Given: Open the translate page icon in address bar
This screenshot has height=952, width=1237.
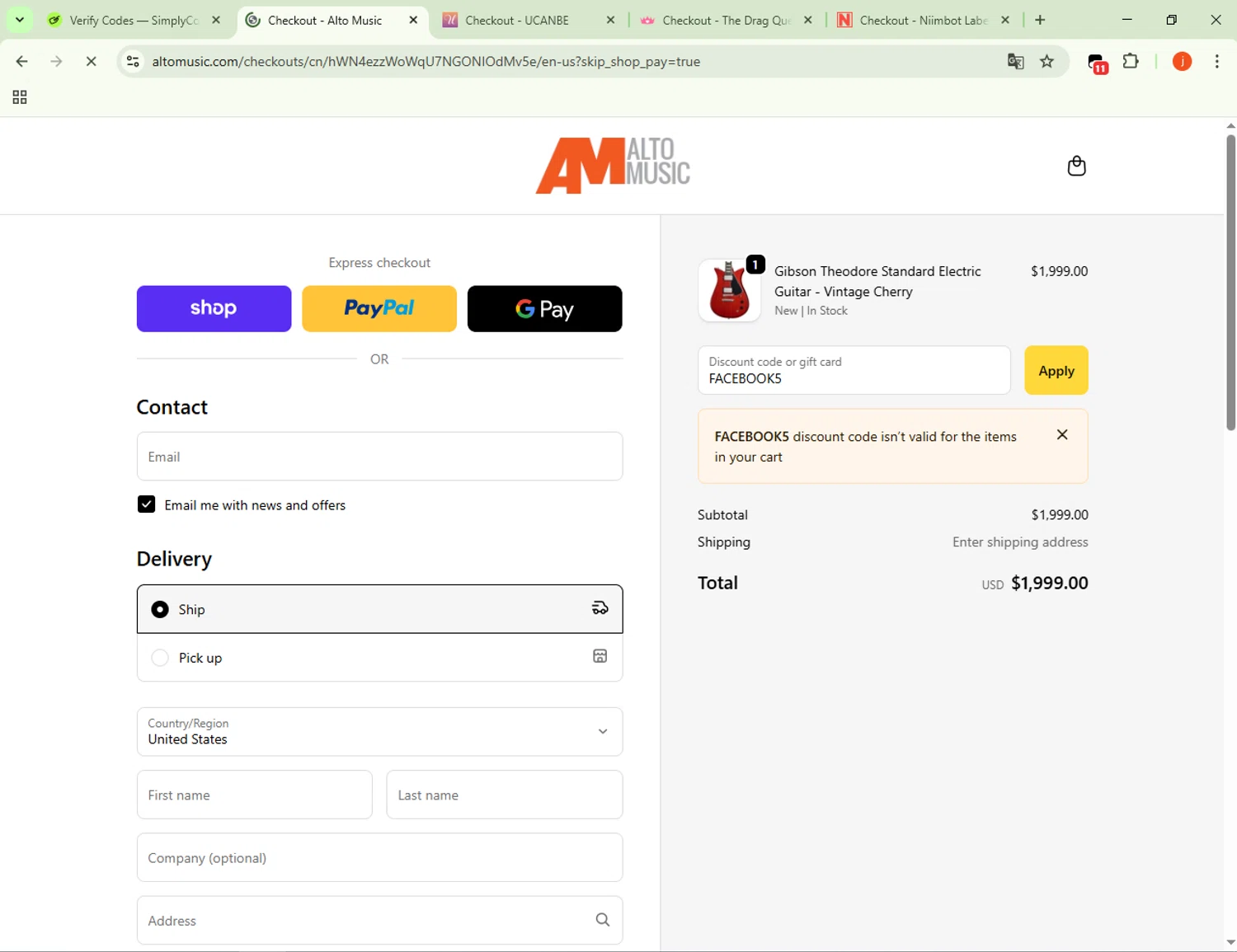Looking at the screenshot, I should (1016, 61).
